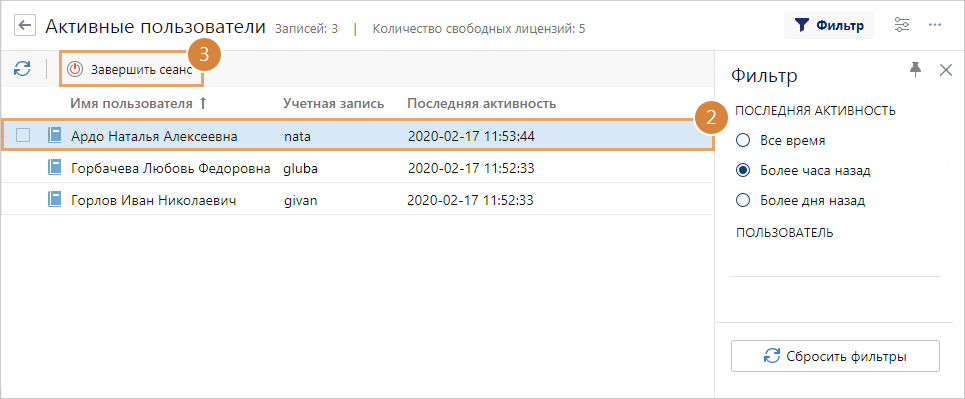Click book icon beside Горбачева Любовь
The image size is (965, 399).
[55, 167]
